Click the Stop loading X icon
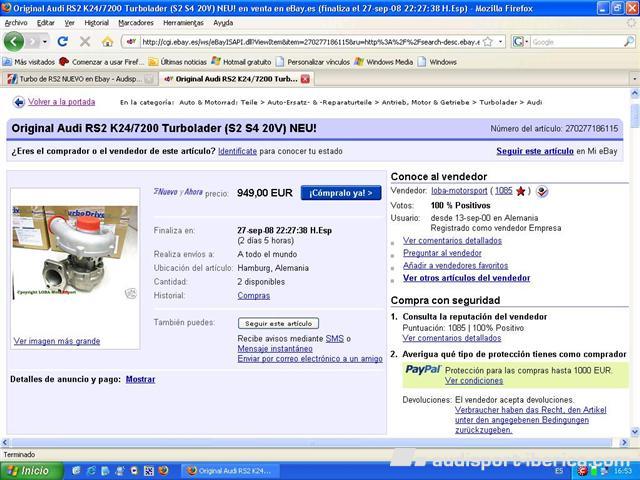 [85, 41]
